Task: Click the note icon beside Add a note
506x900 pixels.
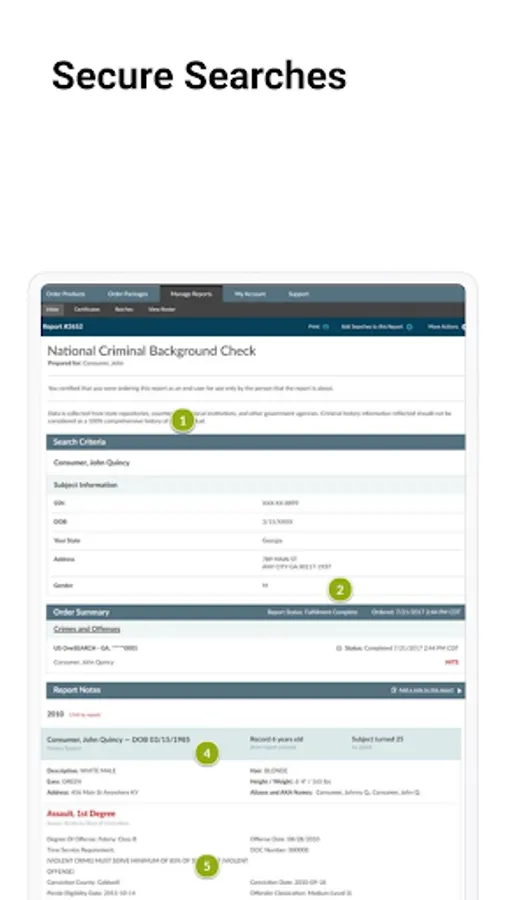Action: point(394,690)
